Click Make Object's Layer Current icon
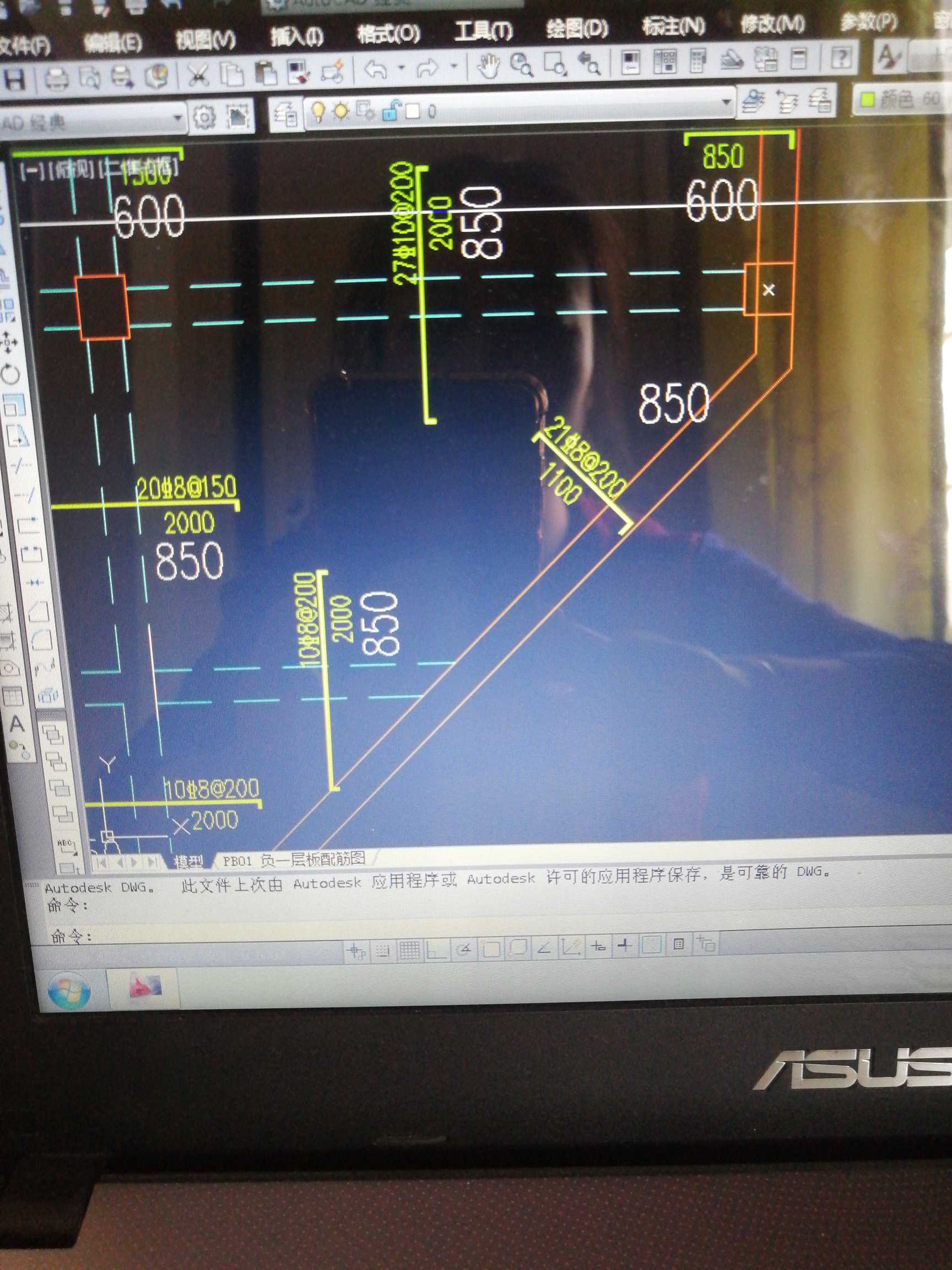The height and width of the screenshot is (1270, 952). tap(754, 101)
